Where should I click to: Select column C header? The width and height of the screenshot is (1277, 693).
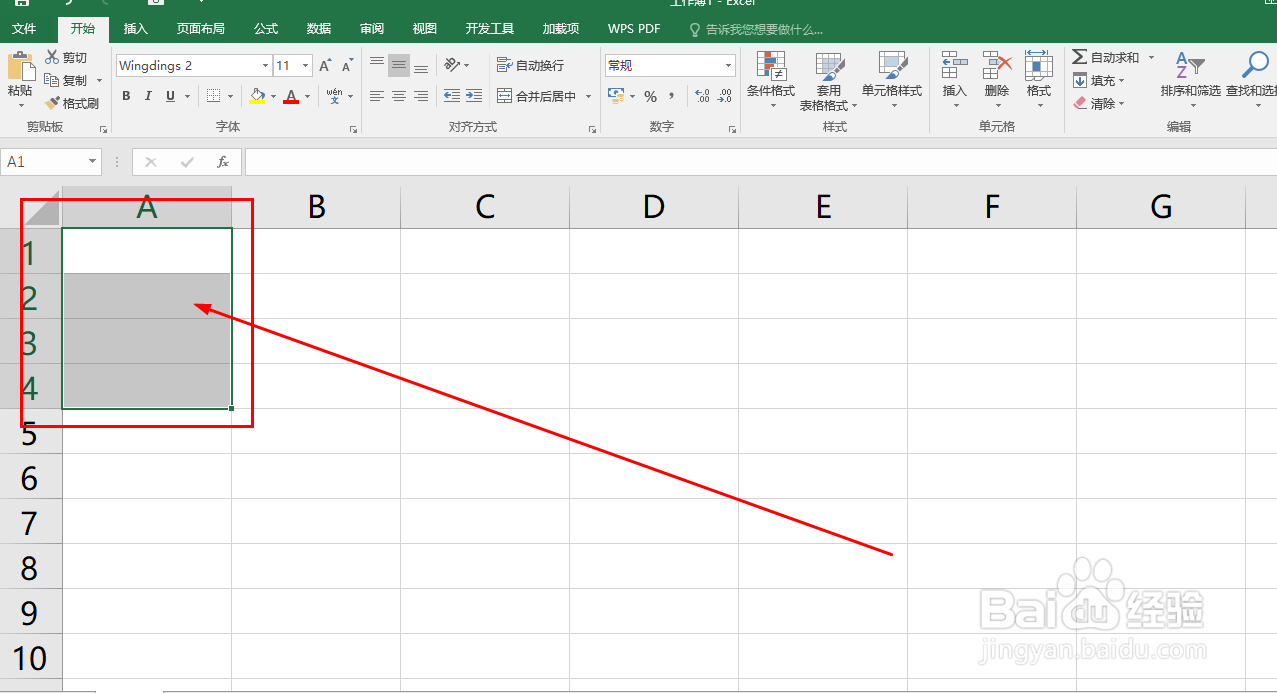tap(485, 207)
